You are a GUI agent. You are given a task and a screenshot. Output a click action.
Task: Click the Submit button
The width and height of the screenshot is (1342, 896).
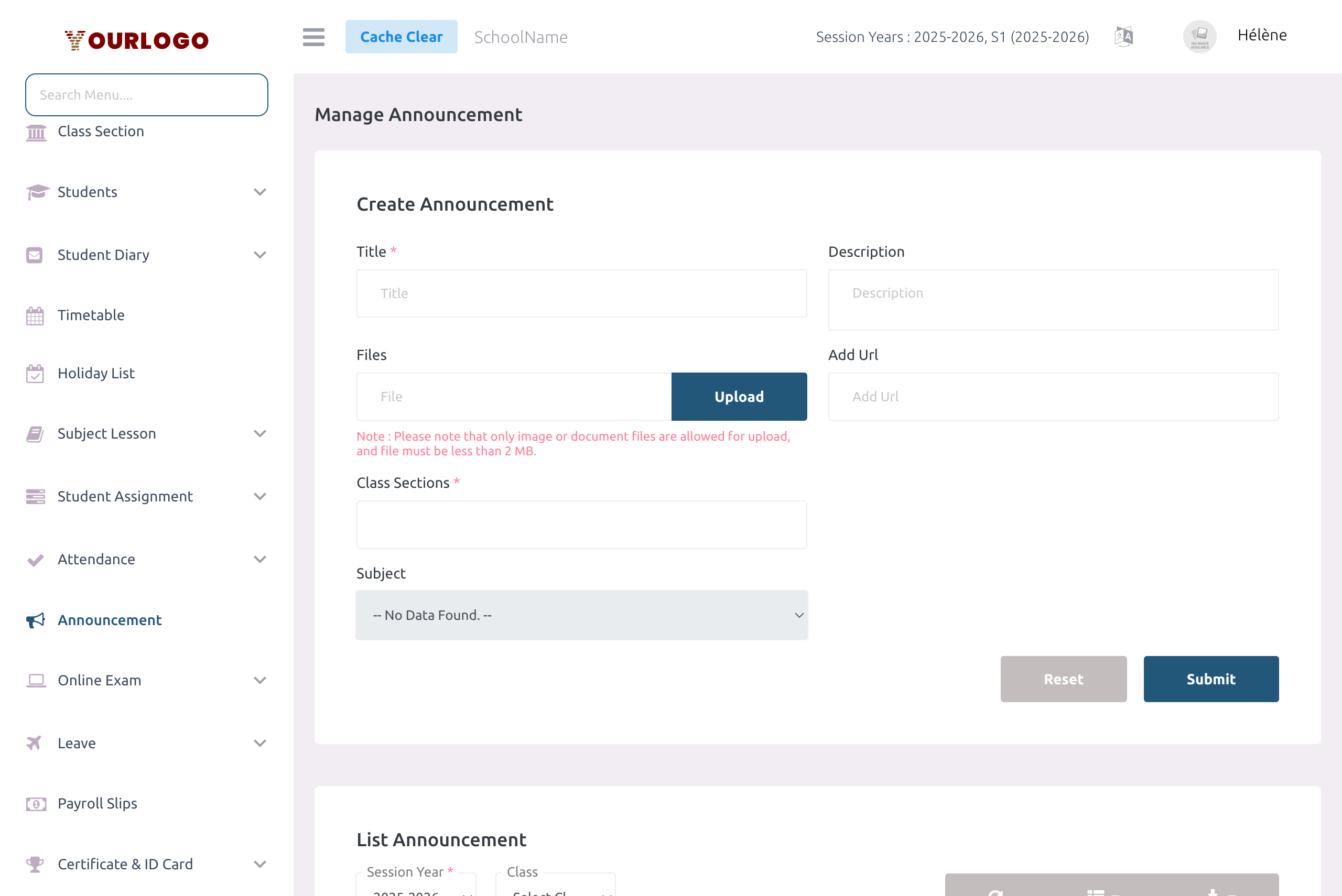coord(1210,679)
